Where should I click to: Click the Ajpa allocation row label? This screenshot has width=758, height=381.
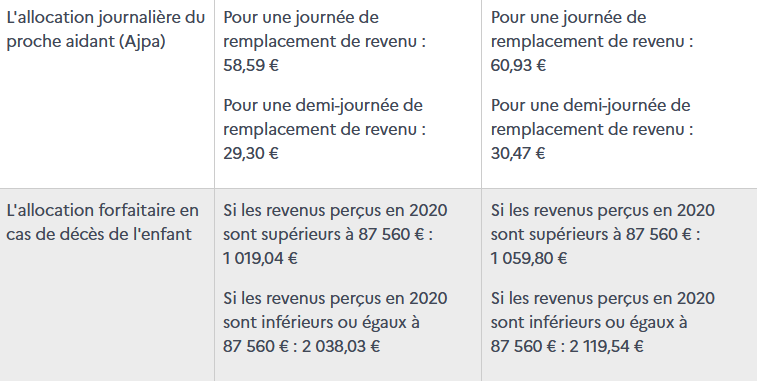[106, 29]
